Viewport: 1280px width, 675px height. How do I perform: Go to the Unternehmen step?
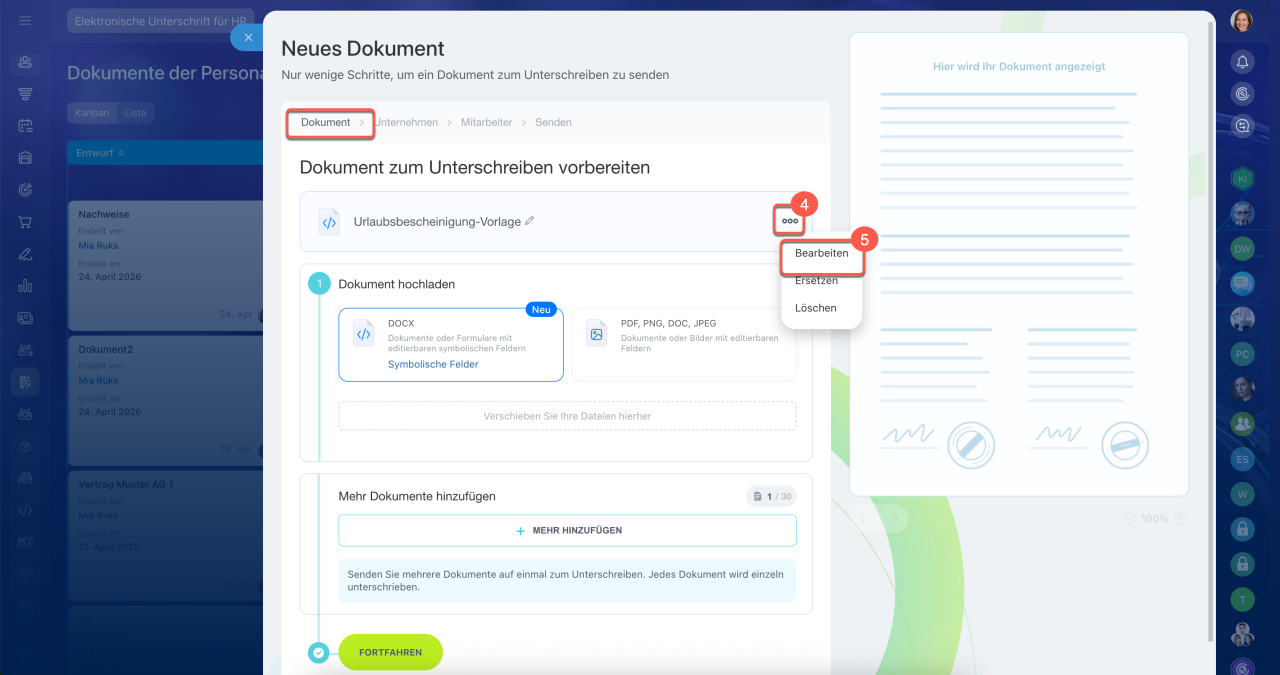[406, 122]
